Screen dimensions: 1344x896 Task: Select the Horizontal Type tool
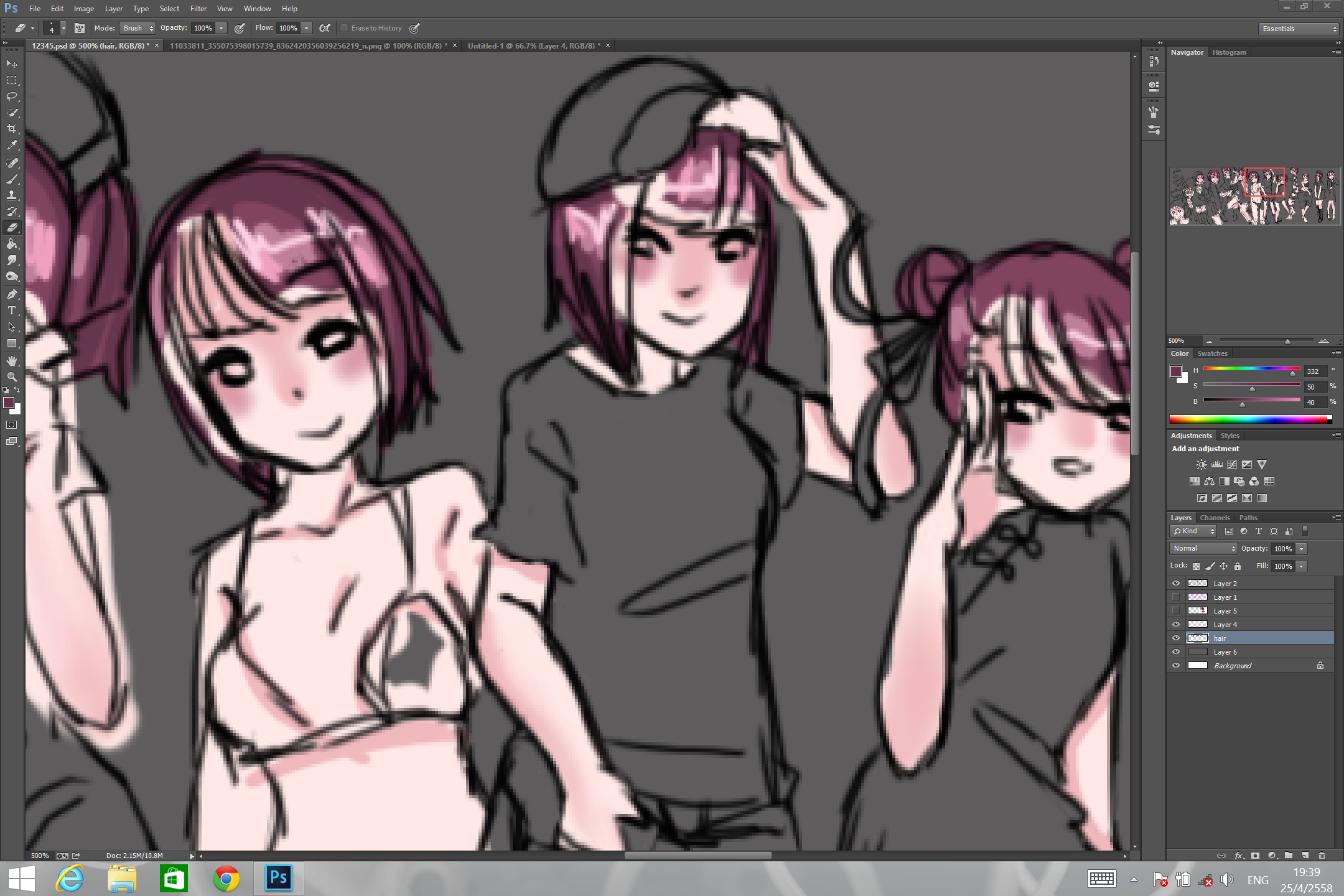tap(12, 310)
